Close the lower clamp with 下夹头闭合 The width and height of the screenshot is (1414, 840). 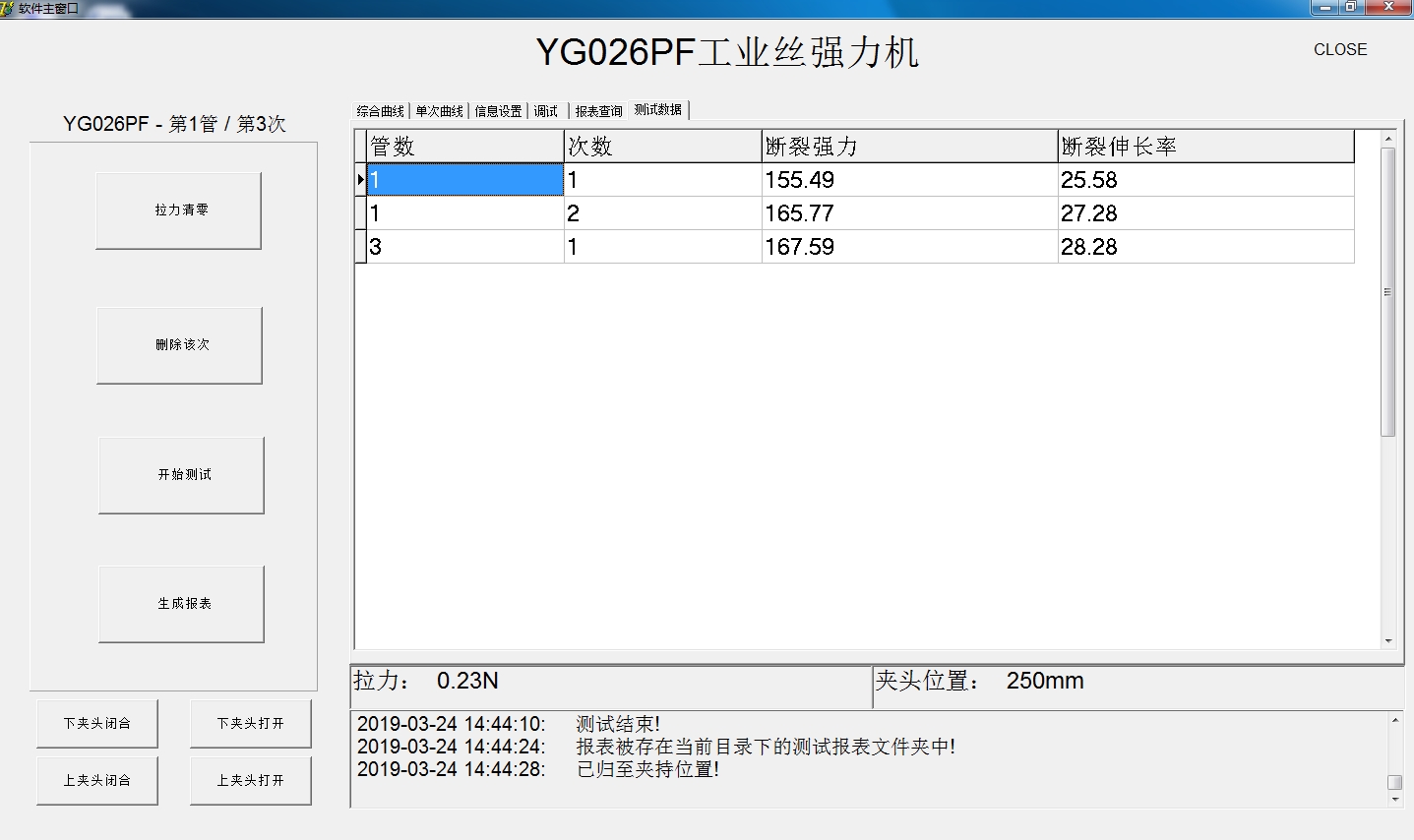coord(97,724)
